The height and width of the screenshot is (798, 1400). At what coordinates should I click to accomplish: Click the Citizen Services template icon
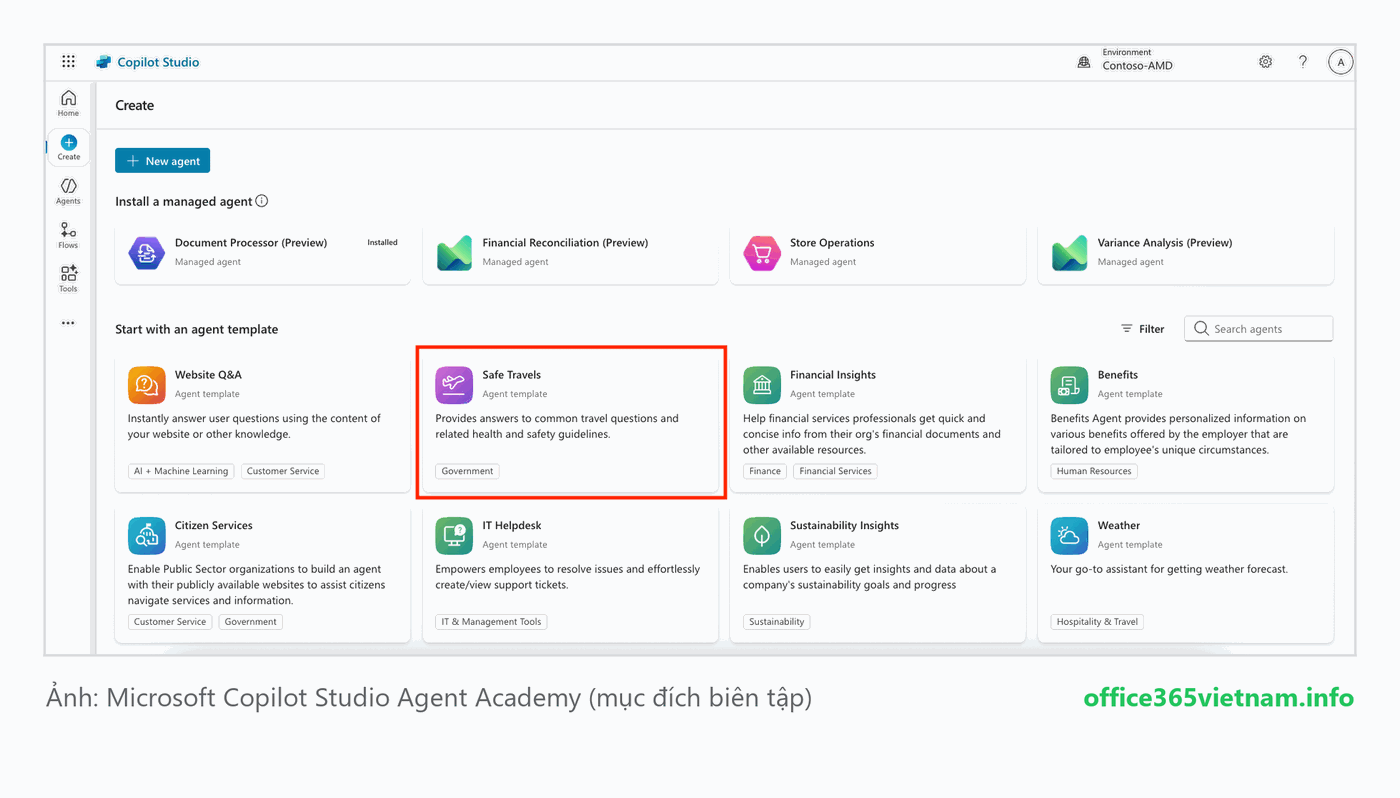tap(147, 536)
